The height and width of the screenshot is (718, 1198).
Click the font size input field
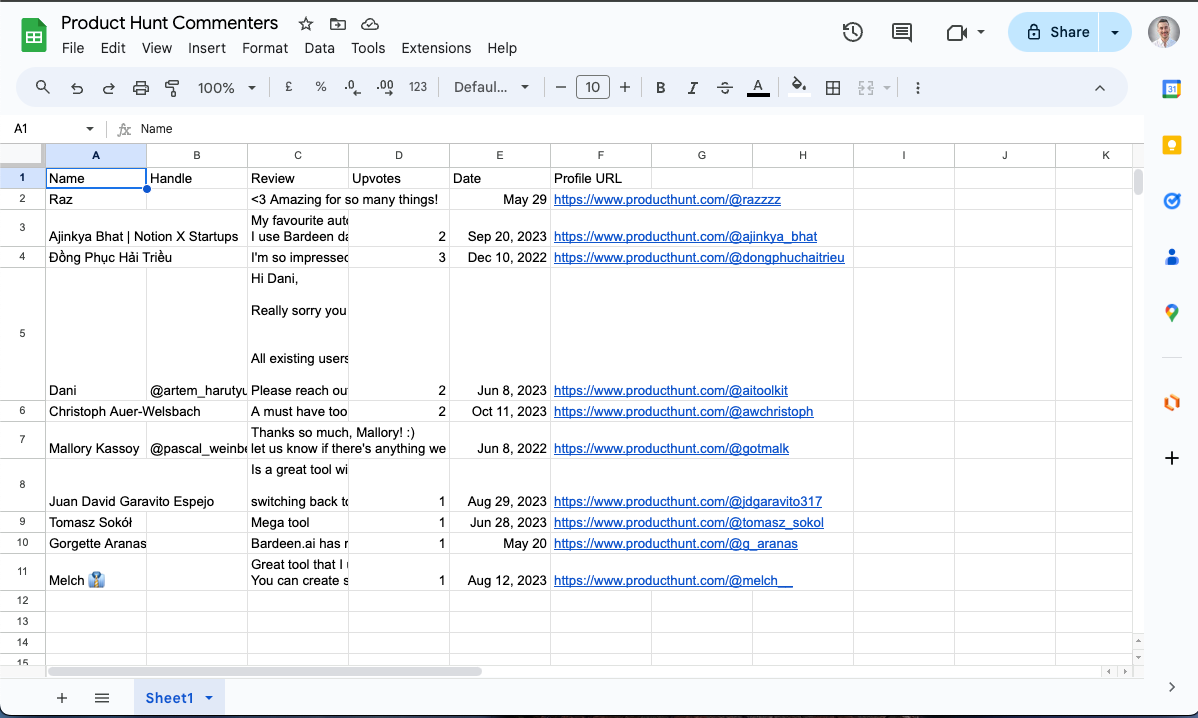[593, 87]
